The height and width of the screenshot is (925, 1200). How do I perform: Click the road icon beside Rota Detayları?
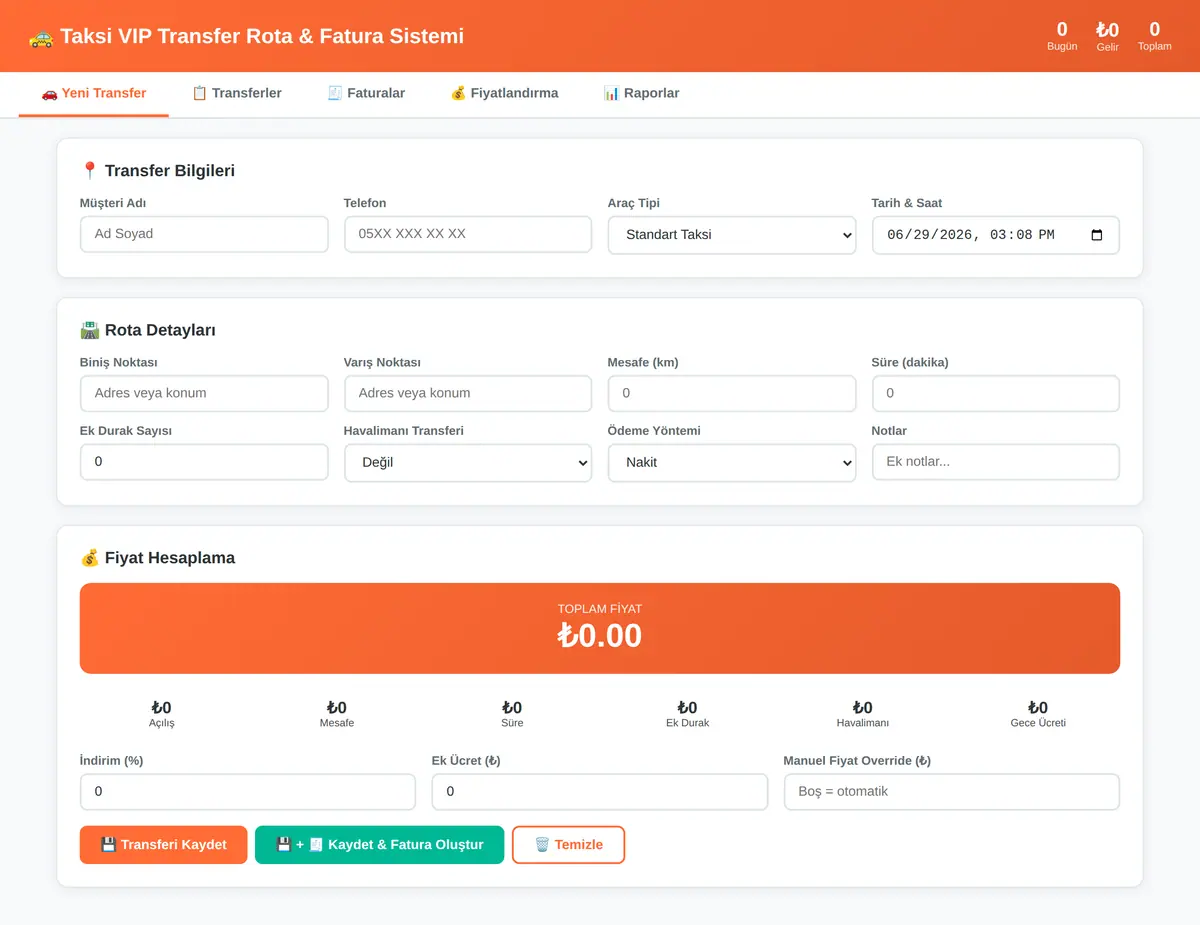[89, 330]
